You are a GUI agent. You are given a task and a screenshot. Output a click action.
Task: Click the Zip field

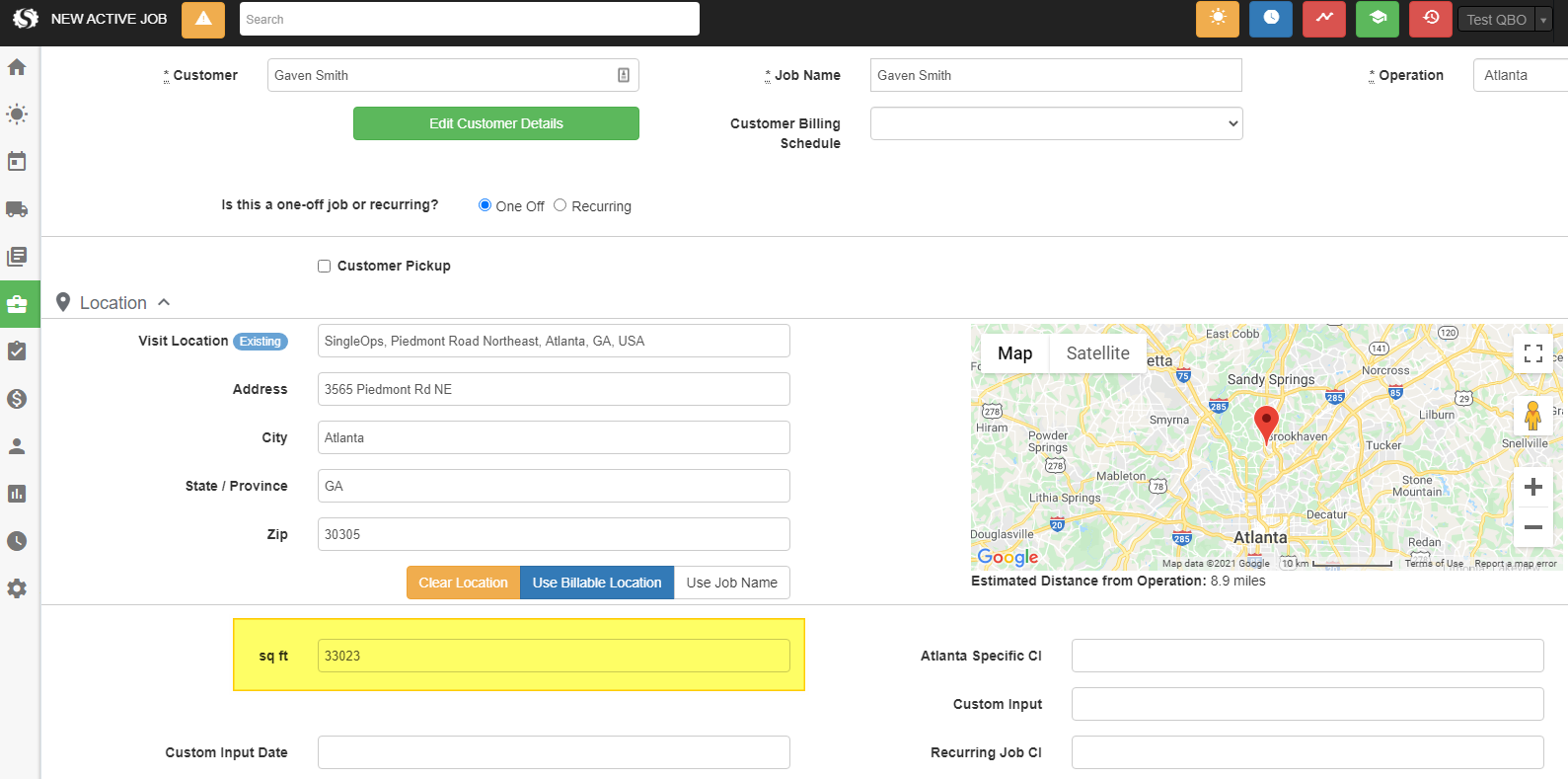click(554, 534)
